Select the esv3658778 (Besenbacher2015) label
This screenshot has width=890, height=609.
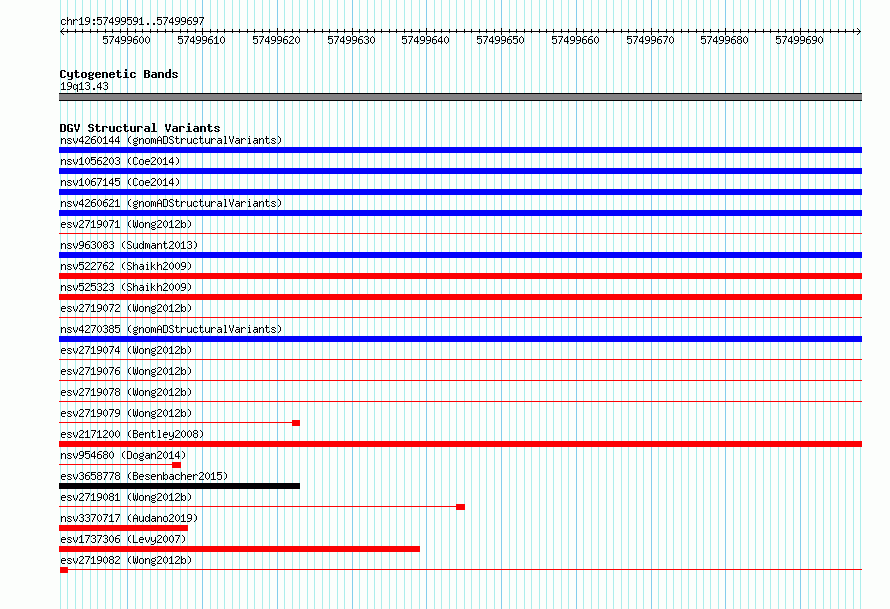144,476
